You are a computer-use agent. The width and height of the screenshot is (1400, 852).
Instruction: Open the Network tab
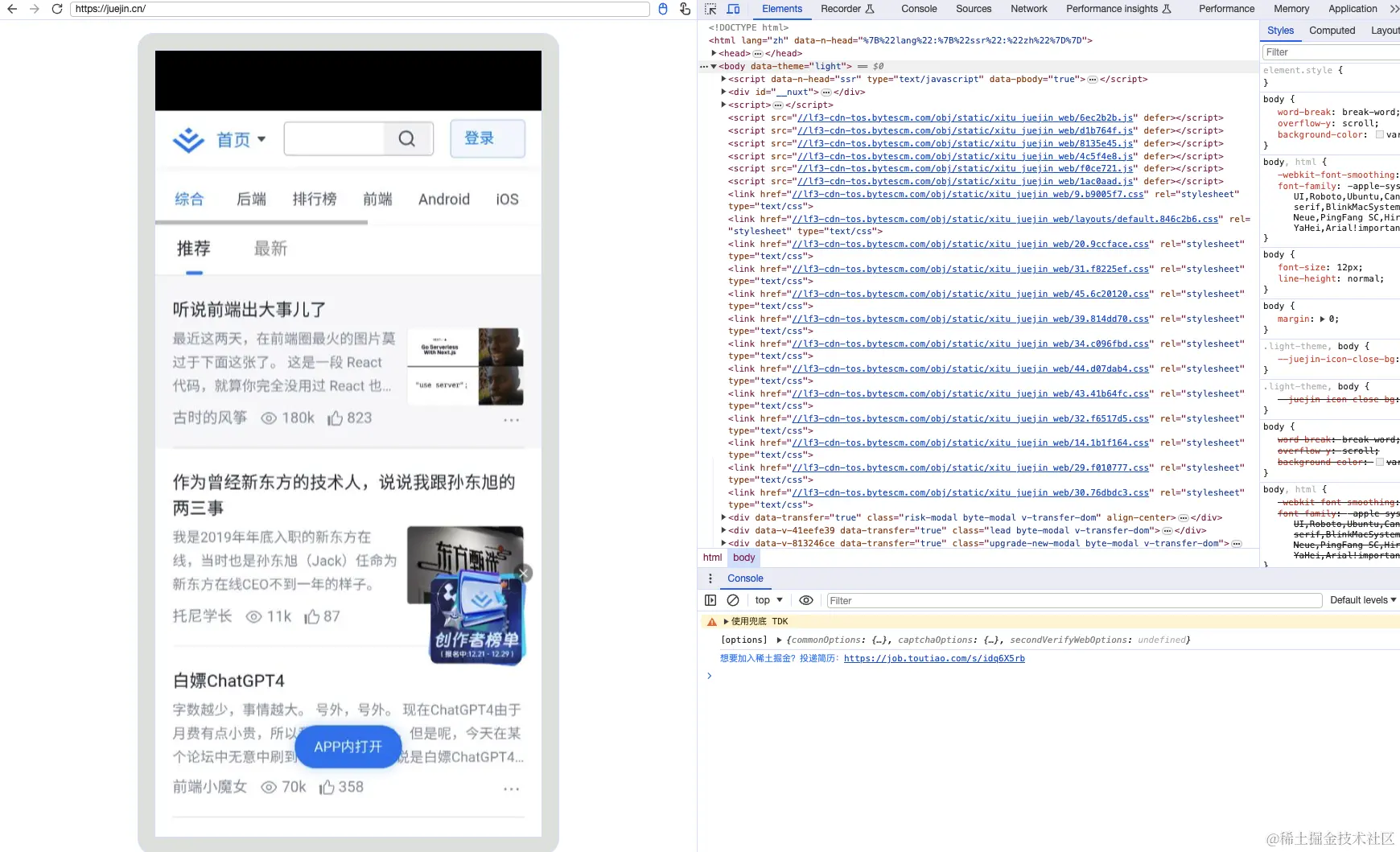1029,9
